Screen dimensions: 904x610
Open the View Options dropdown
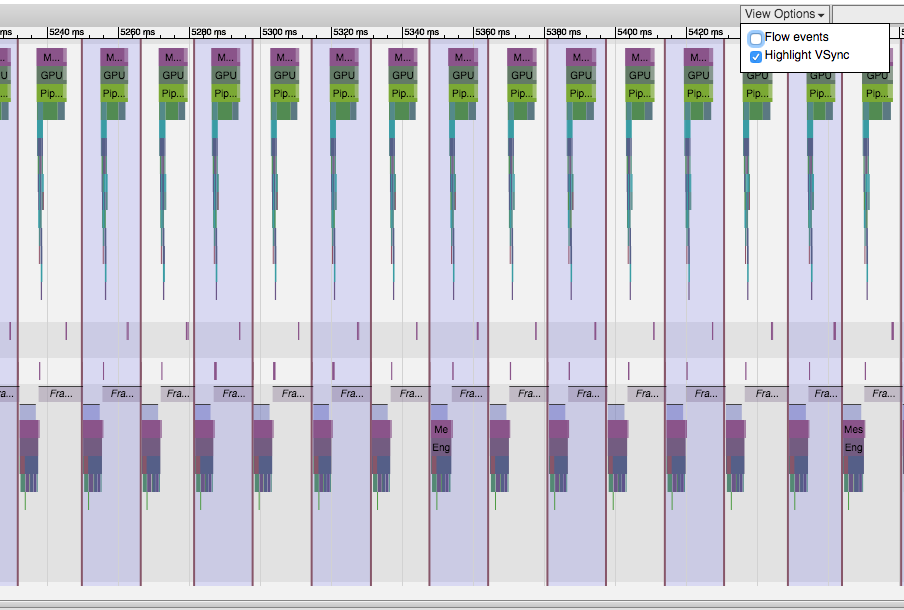[x=785, y=14]
